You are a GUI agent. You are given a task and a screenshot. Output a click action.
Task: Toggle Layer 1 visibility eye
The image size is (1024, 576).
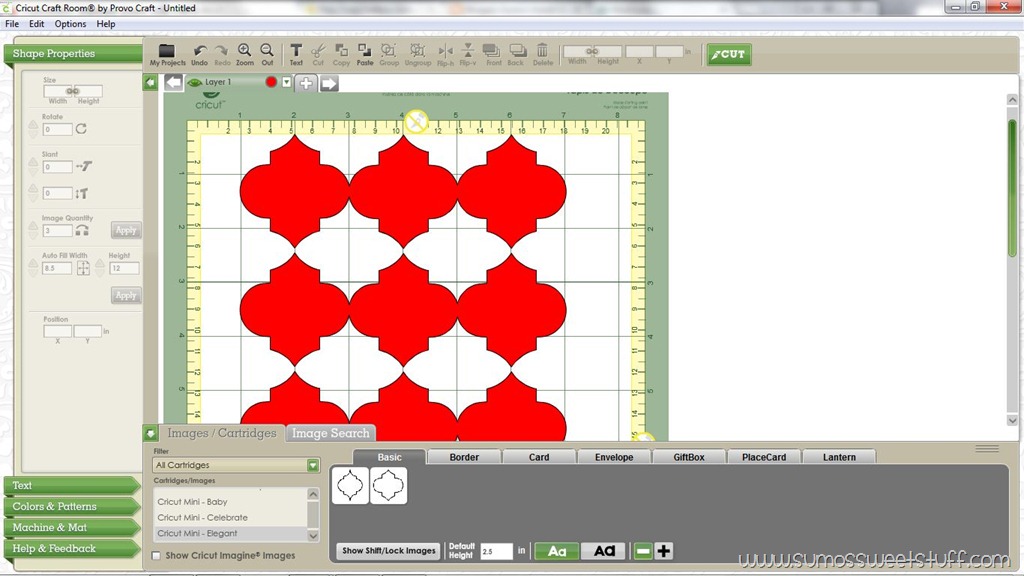195,82
